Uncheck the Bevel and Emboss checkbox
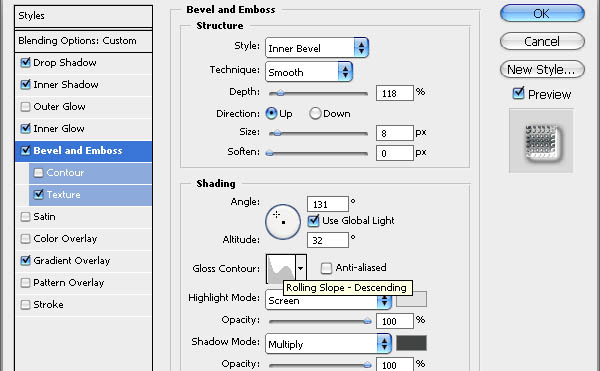The height and width of the screenshot is (371, 600). click(x=25, y=150)
